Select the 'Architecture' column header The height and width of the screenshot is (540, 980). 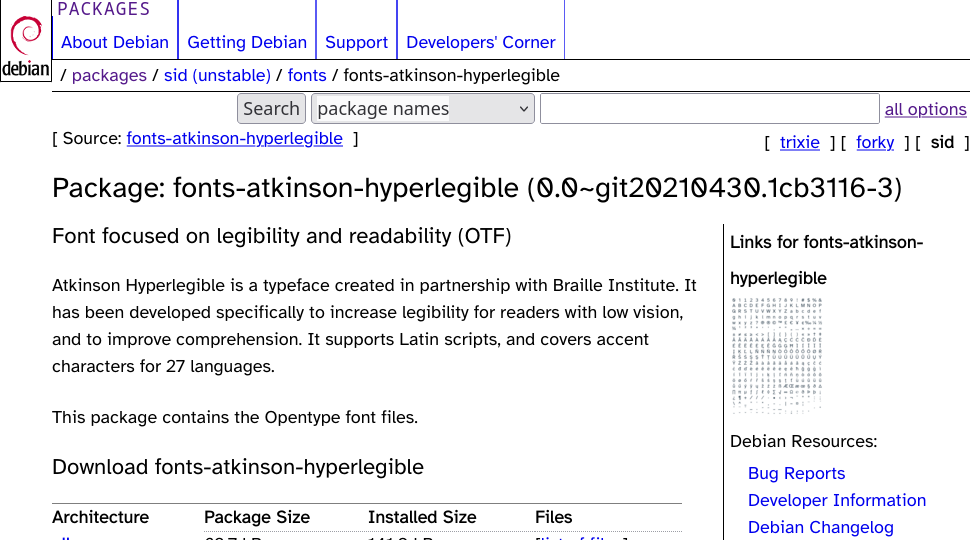coord(101,518)
